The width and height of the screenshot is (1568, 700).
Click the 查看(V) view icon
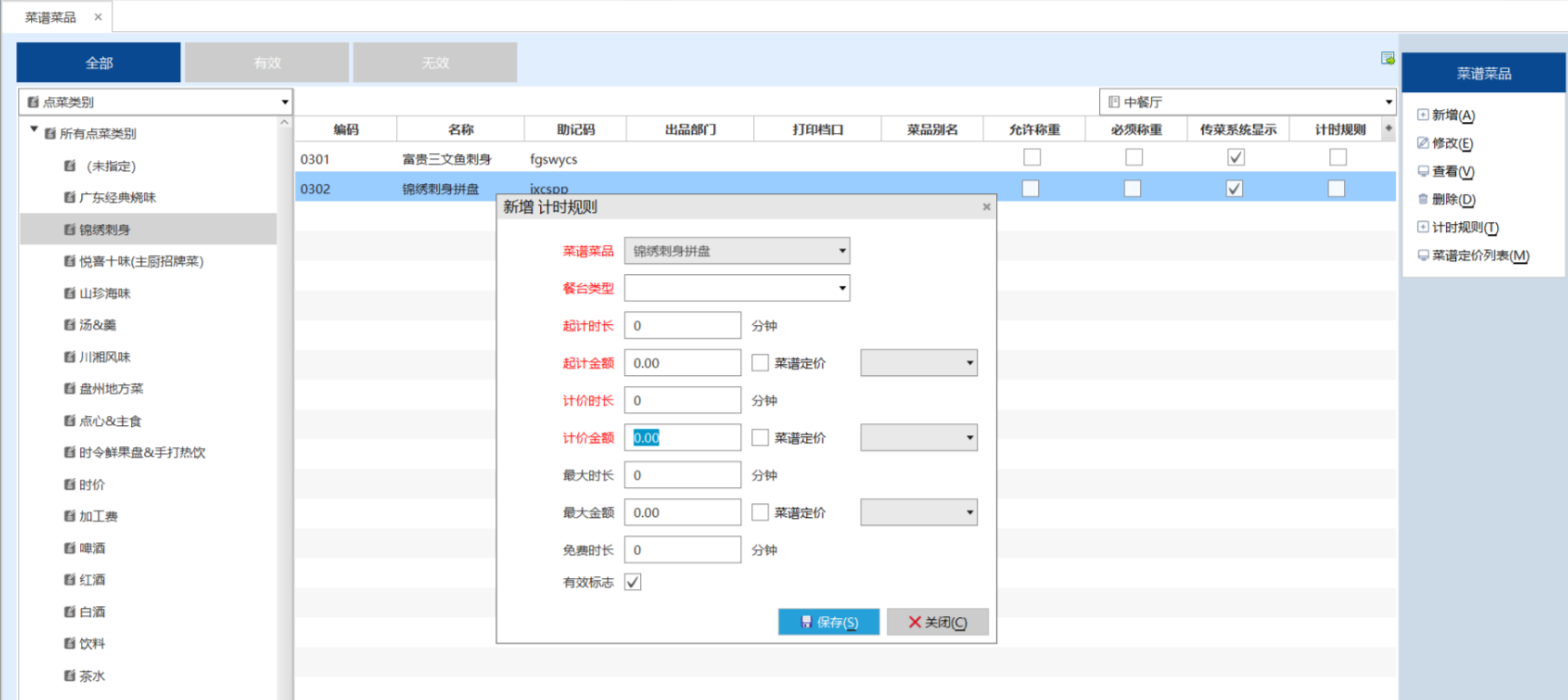pyautogui.click(x=1422, y=171)
